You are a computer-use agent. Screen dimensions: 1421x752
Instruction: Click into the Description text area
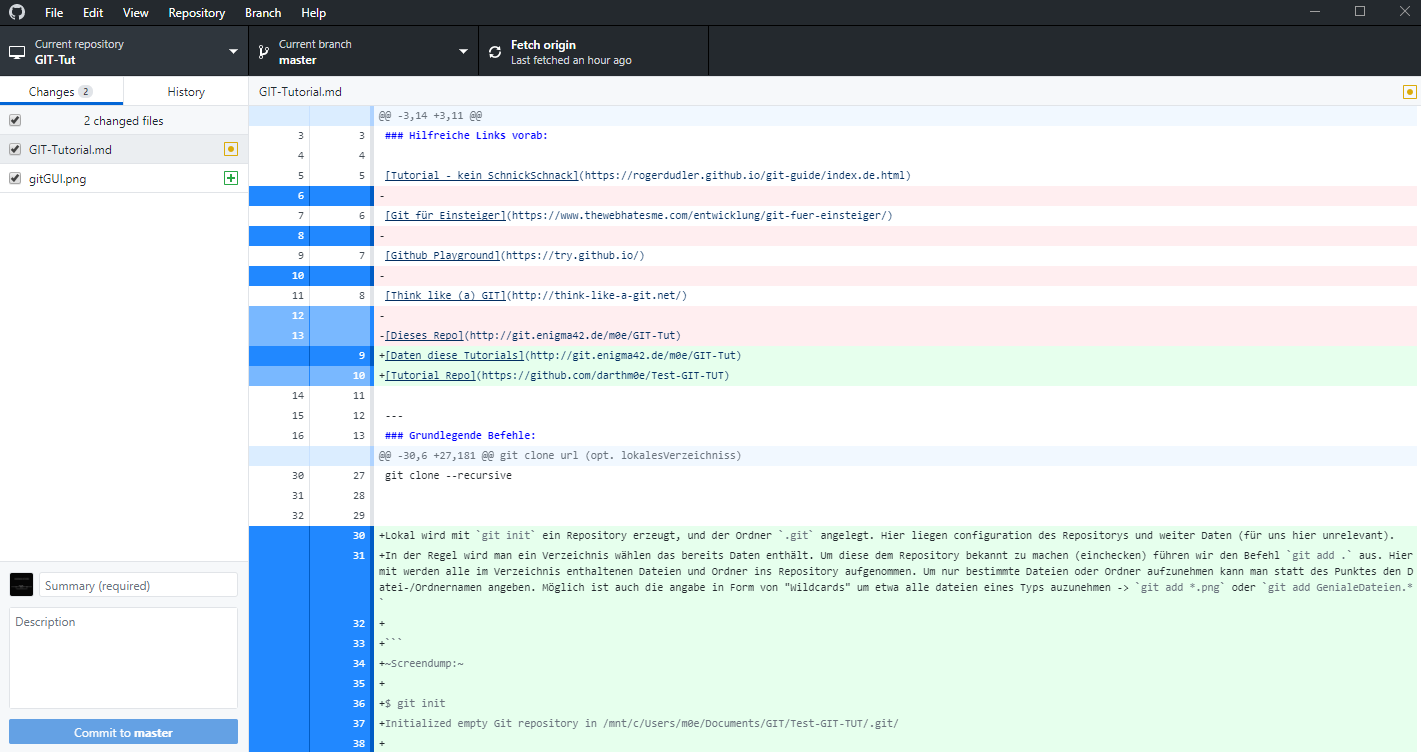pos(123,658)
